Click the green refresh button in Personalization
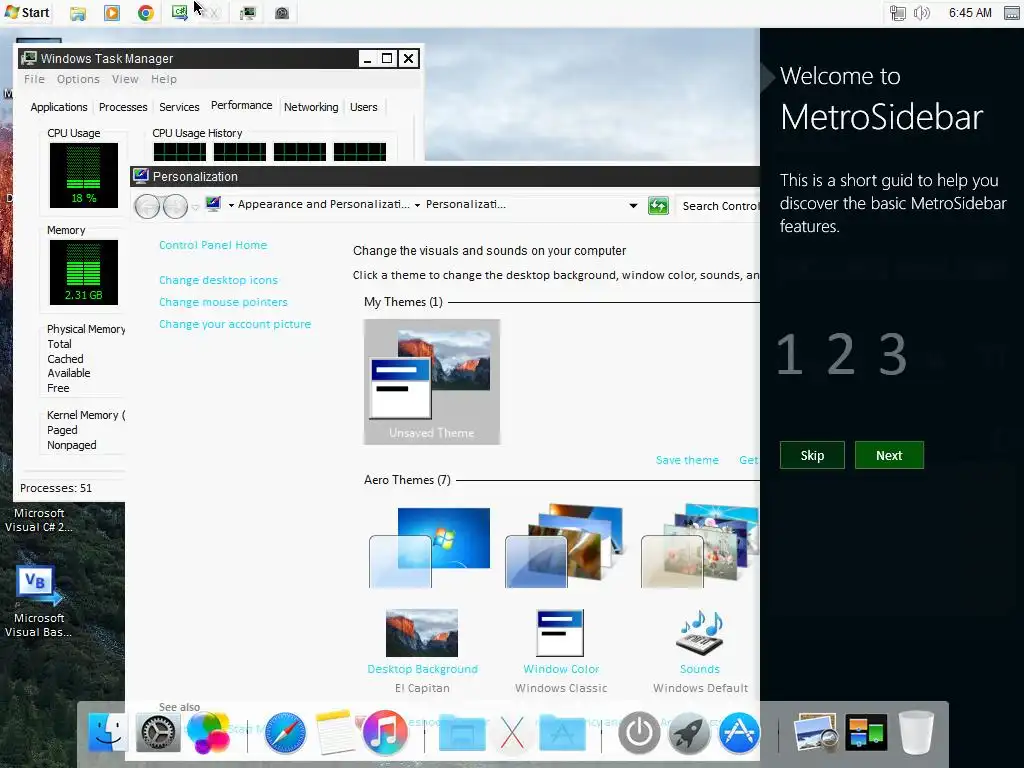The image size is (1024, 768). pos(658,206)
